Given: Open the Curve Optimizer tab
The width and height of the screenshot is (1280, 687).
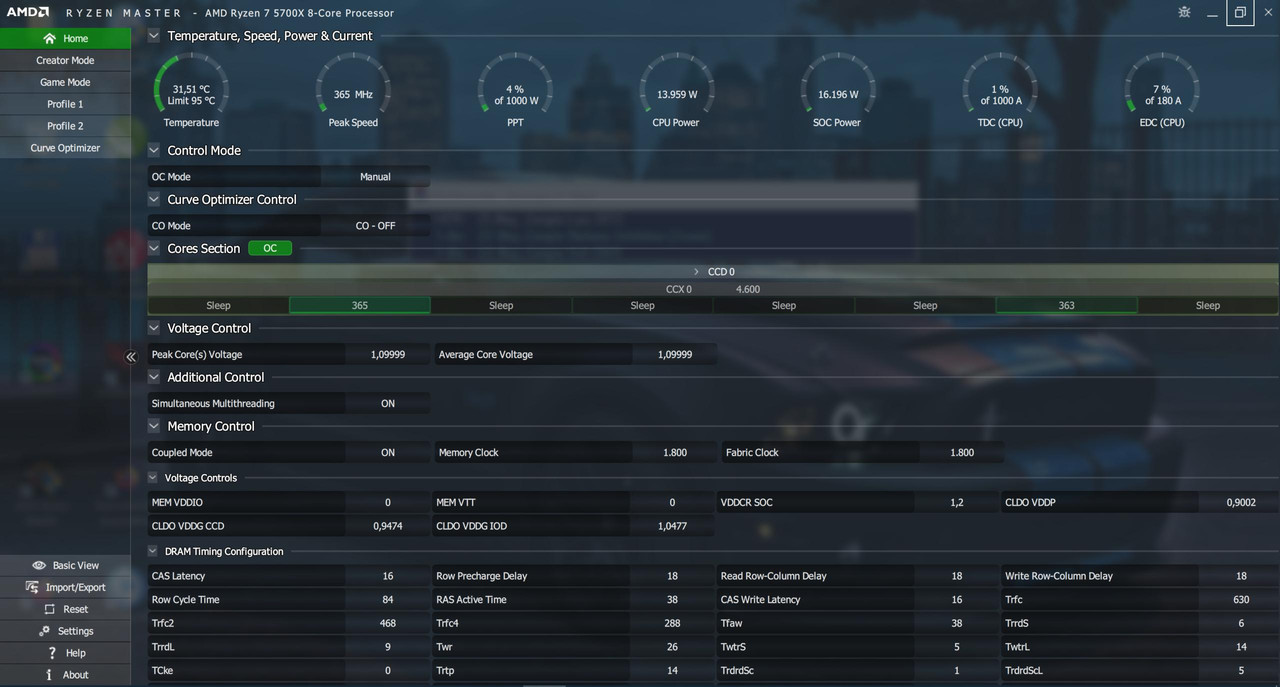Looking at the screenshot, I should pyautogui.click(x=65, y=148).
